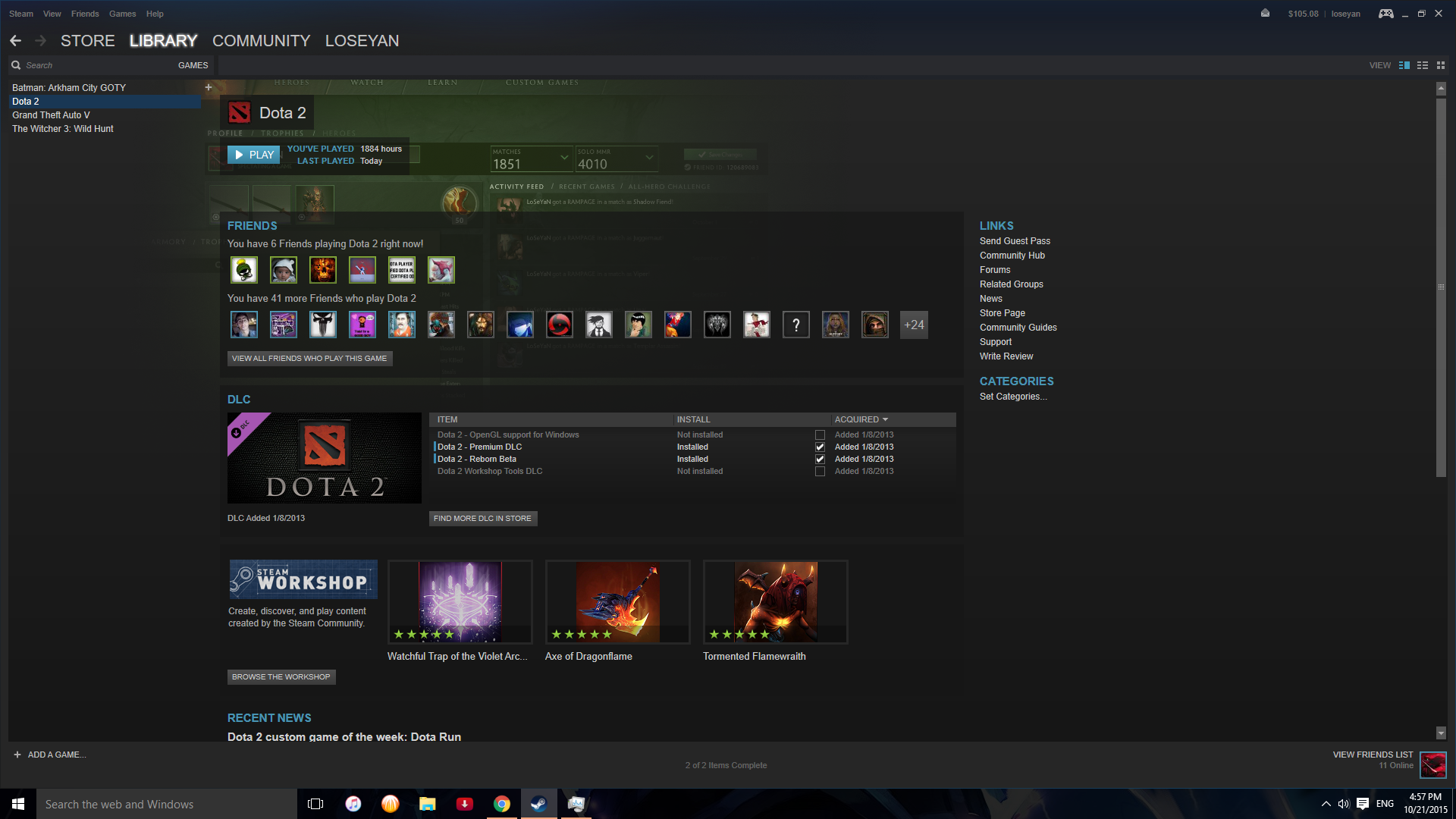Enable the OpenGL support for Windows DLC checkbox

click(x=820, y=435)
